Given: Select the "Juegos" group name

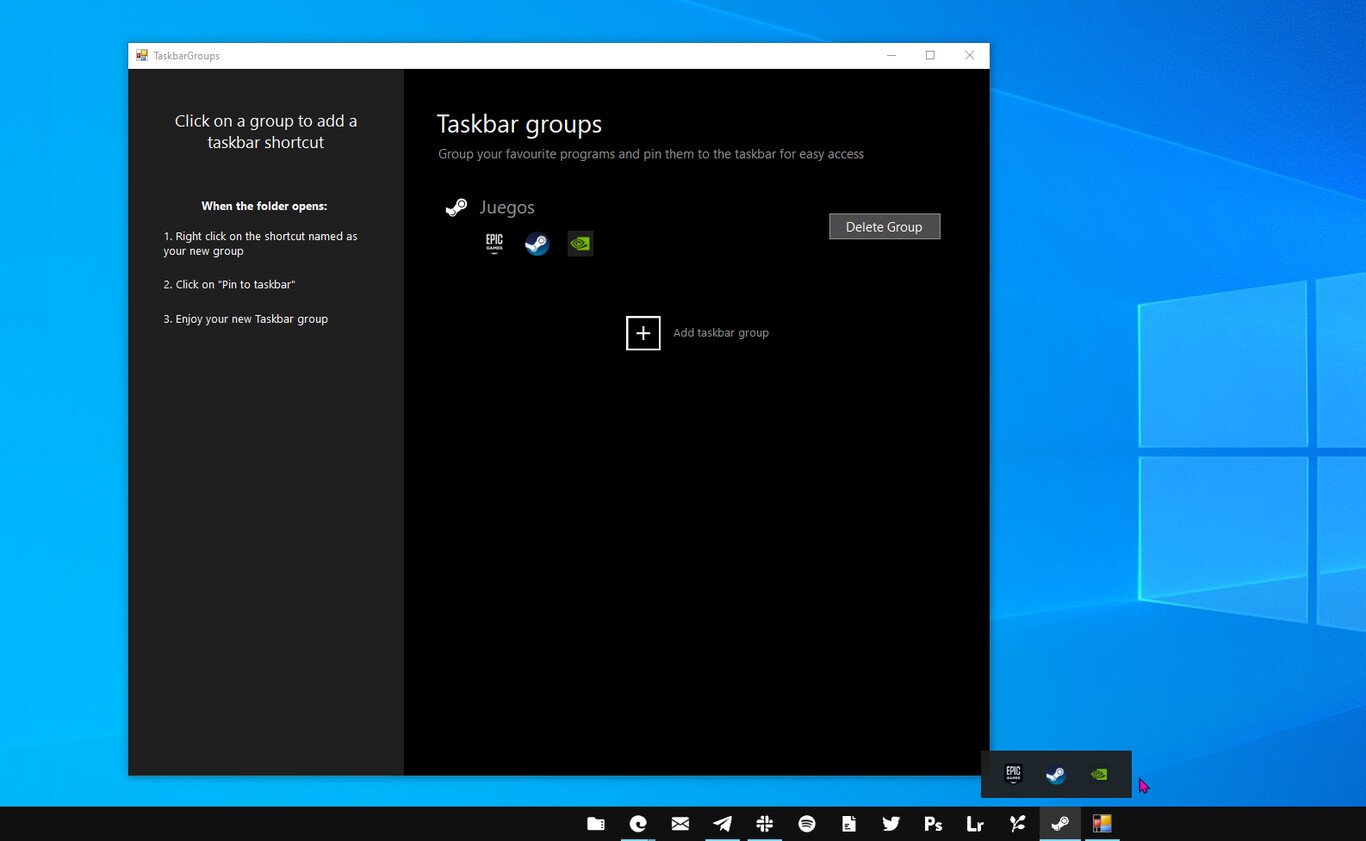Looking at the screenshot, I should click(x=507, y=207).
